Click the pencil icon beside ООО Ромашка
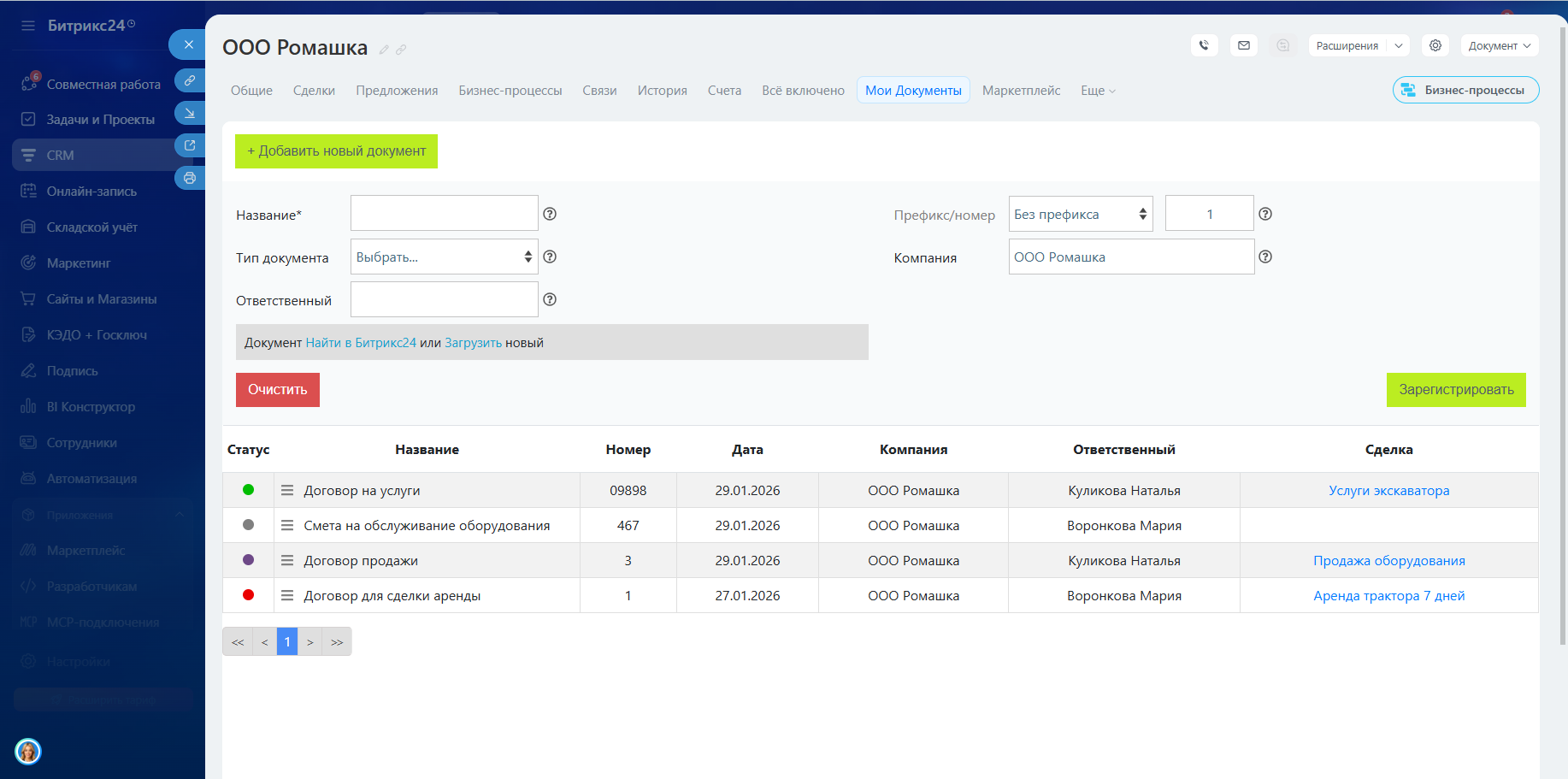Viewport: 1568px width, 779px height. click(384, 50)
